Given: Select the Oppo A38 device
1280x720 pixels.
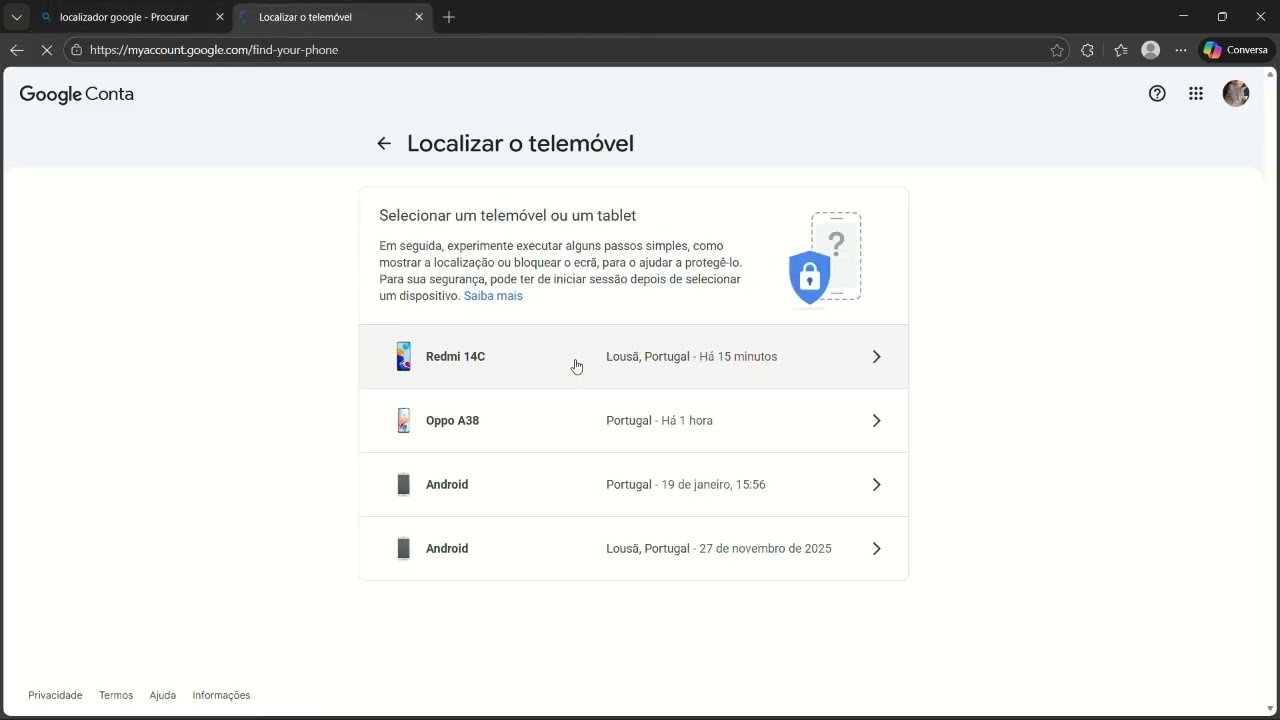Looking at the screenshot, I should [x=634, y=421].
